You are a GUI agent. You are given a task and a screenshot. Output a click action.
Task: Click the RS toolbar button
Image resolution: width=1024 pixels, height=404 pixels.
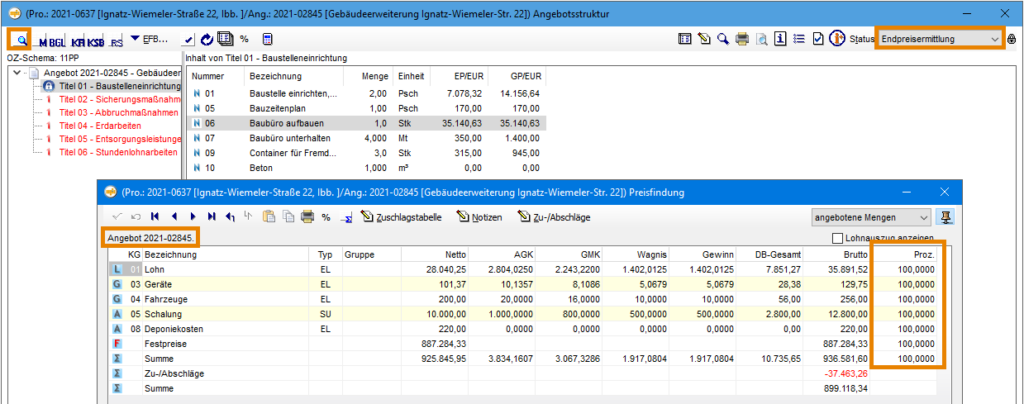[116, 42]
